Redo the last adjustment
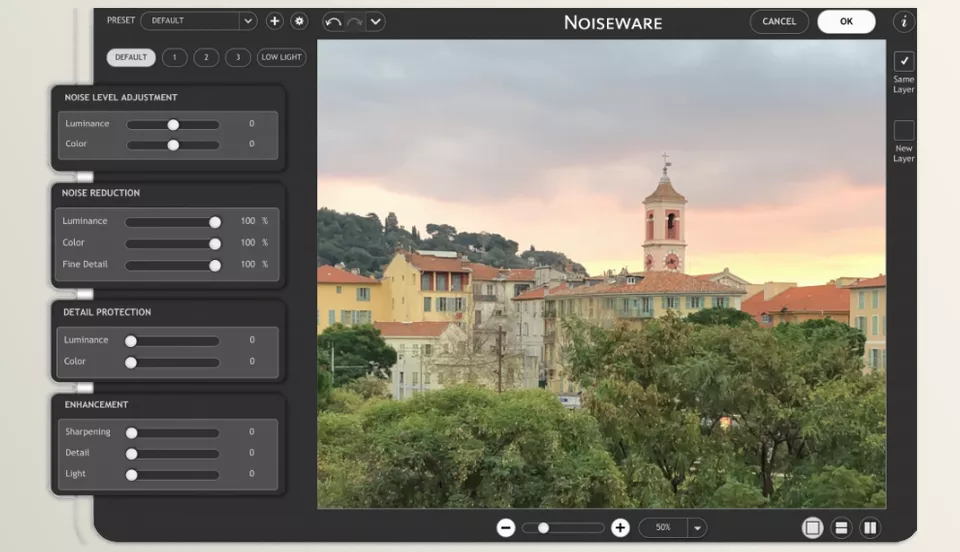This screenshot has height=552, width=960. [x=354, y=22]
